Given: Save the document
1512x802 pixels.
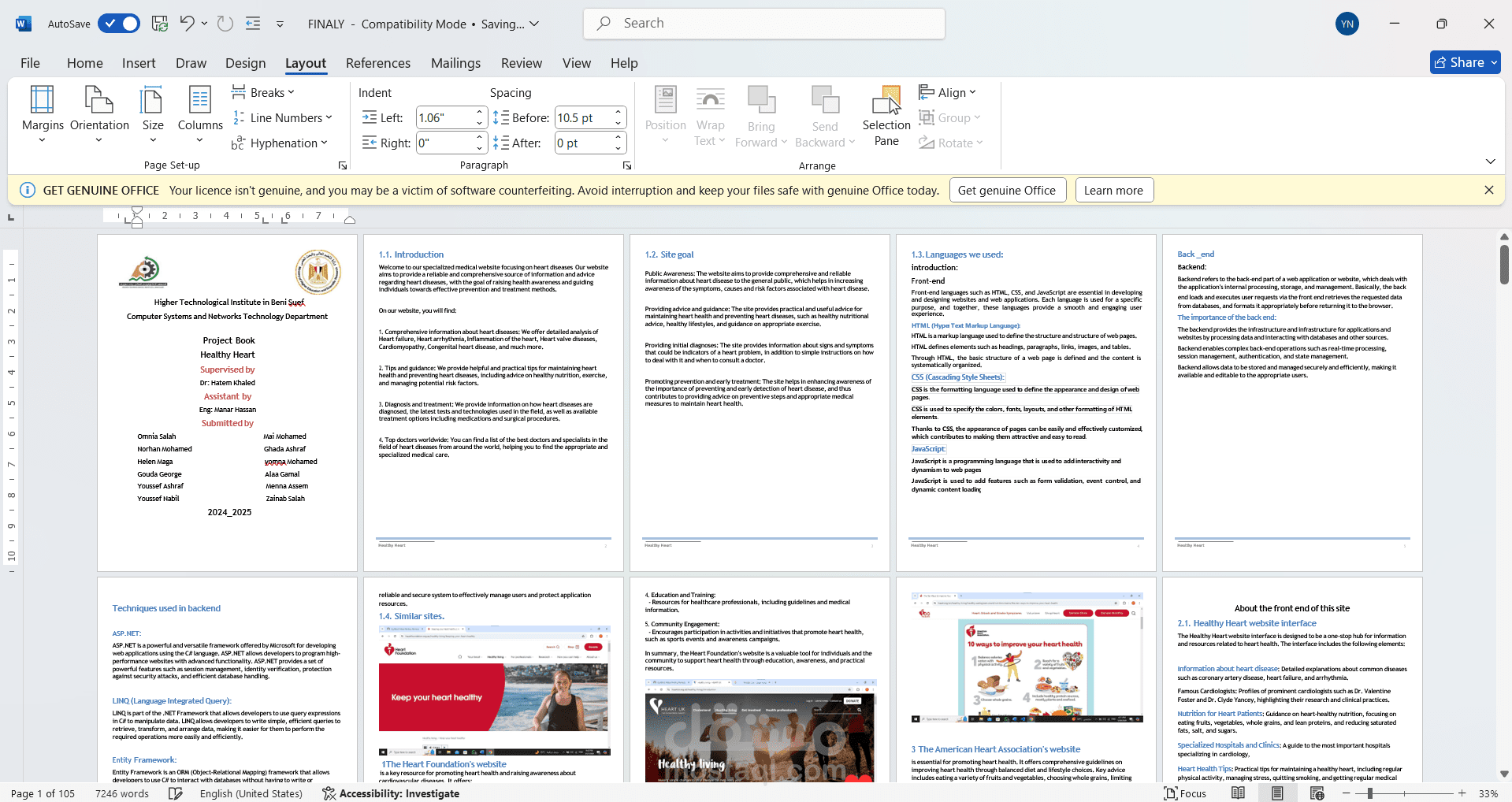Looking at the screenshot, I should click(160, 24).
